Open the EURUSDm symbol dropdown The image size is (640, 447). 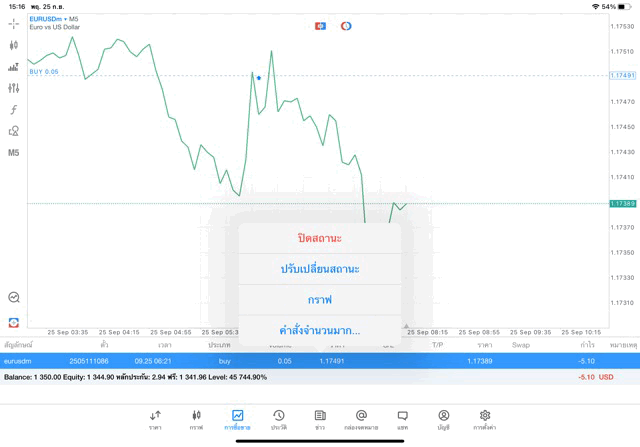(54, 19)
